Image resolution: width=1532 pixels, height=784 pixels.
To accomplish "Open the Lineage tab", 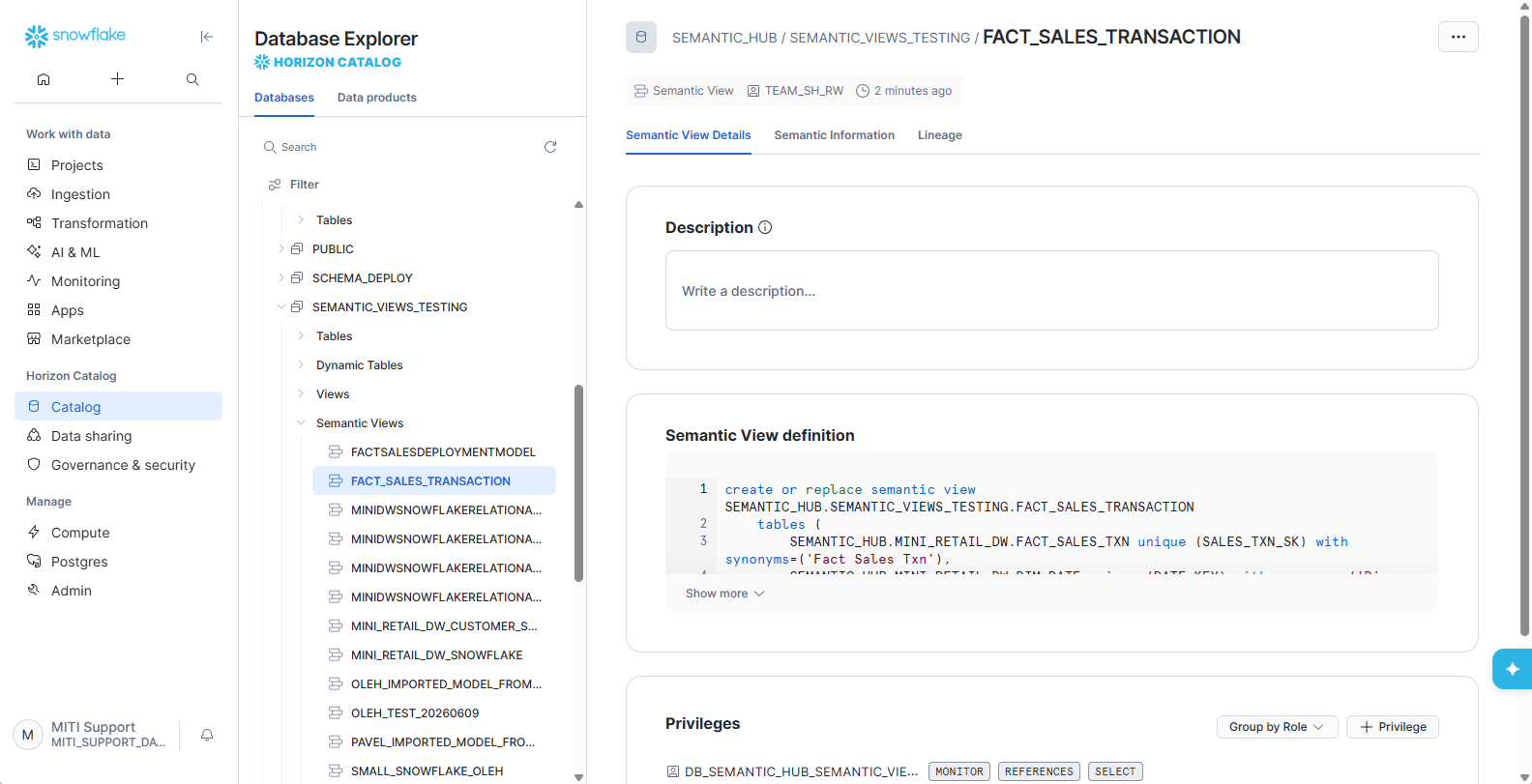I will [940, 135].
